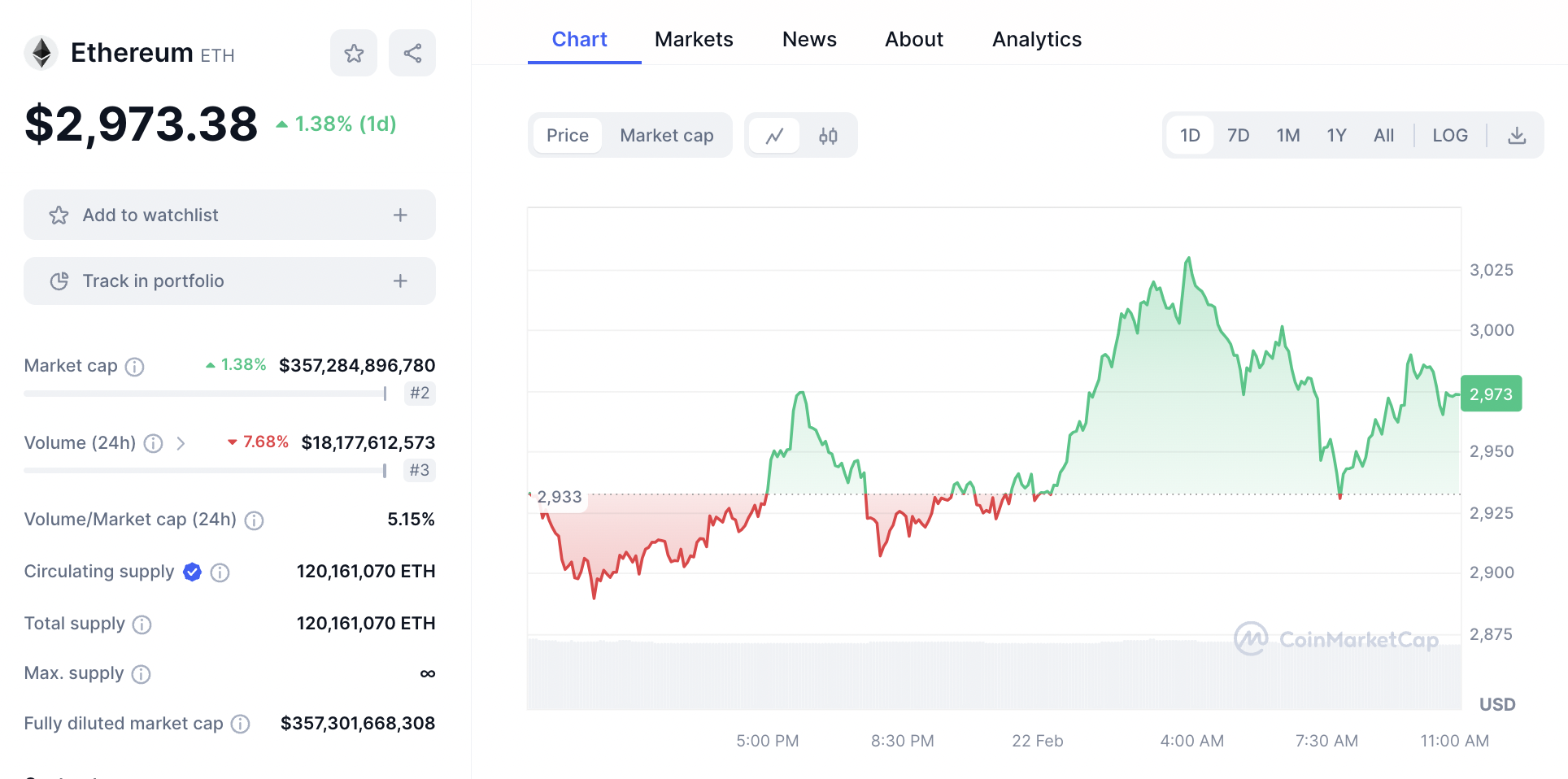Expand Volume (24h) details chevron
This screenshot has height=779, width=1568.
point(181,443)
